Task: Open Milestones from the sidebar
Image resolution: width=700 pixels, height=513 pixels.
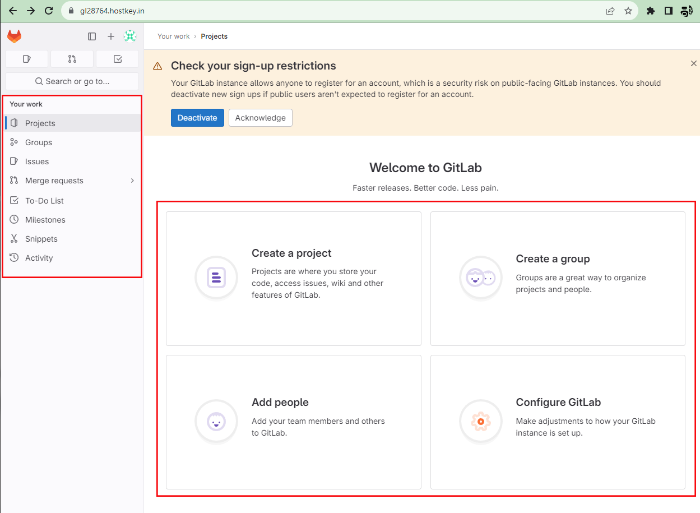Action: click(45, 220)
